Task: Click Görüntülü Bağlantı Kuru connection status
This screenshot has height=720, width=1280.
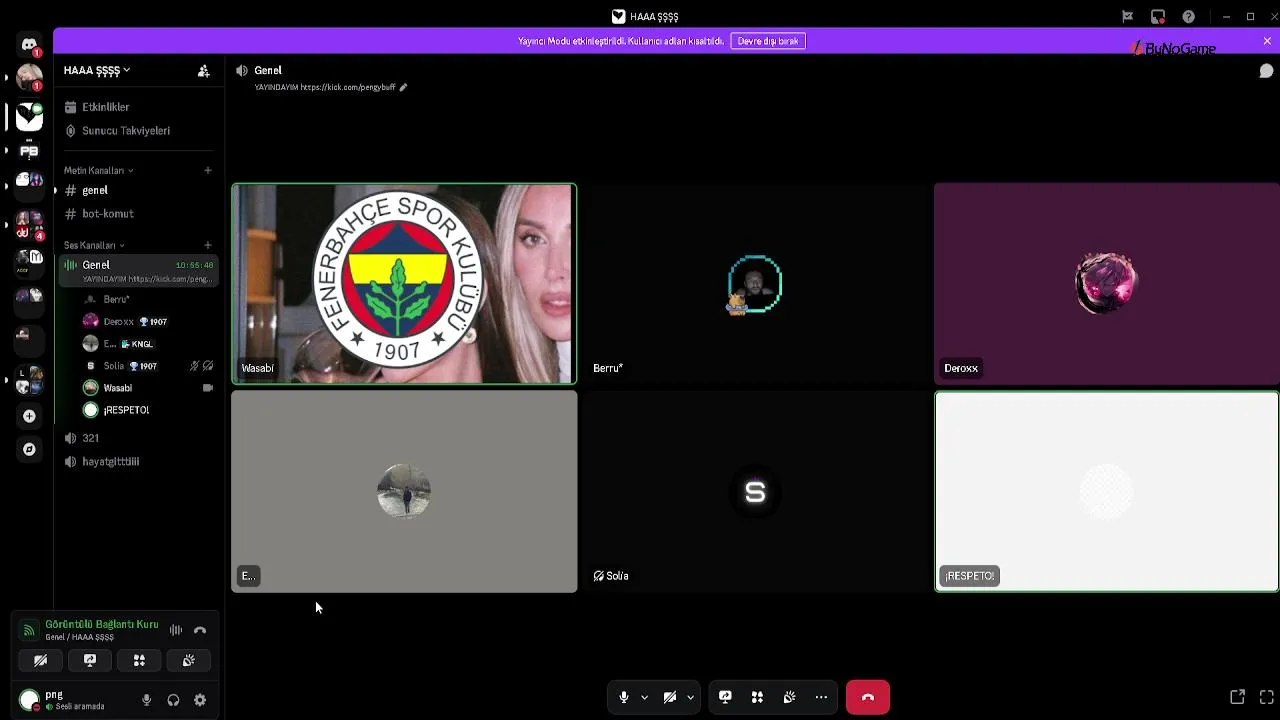Action: click(102, 625)
